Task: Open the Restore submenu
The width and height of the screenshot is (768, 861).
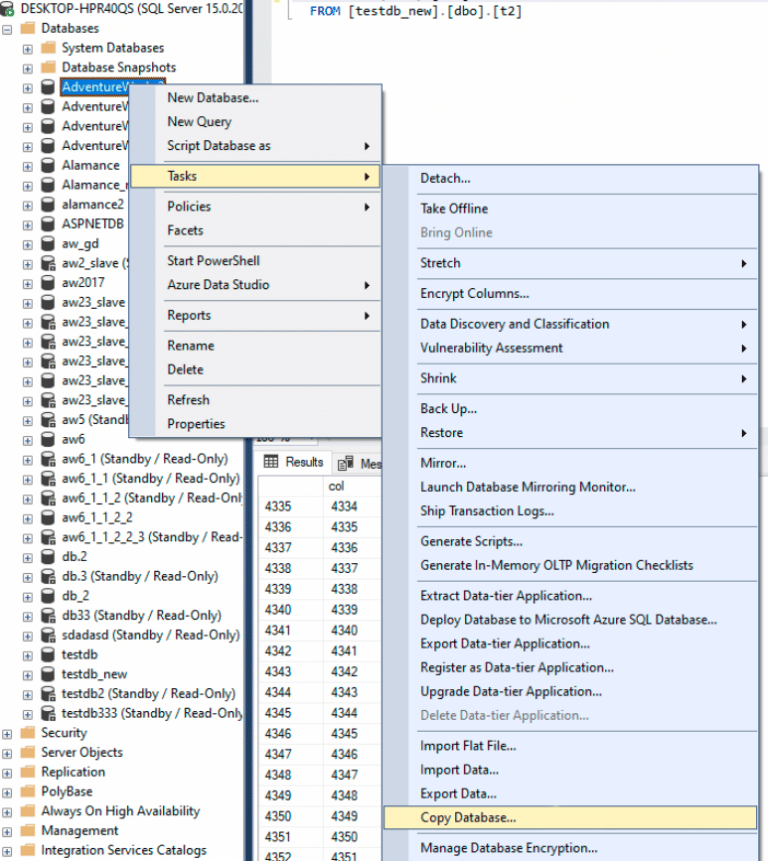Action: pos(442,433)
